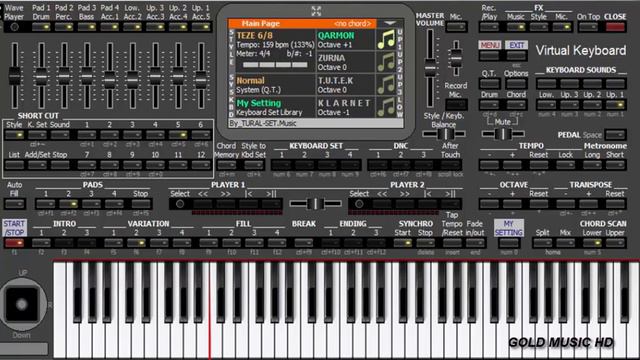This screenshot has width=640, height=360.
Task: Click the KLARNET Low music note icon
Action: (x=386, y=107)
